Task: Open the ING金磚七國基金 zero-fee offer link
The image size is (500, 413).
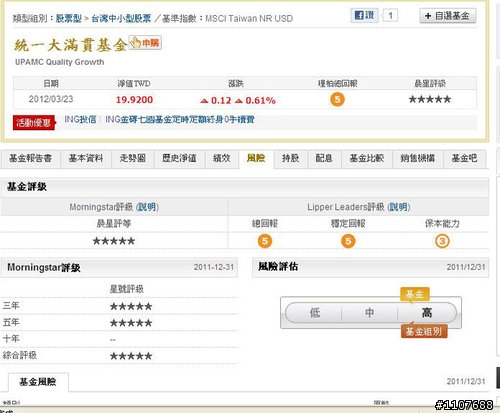Action: coord(180,119)
